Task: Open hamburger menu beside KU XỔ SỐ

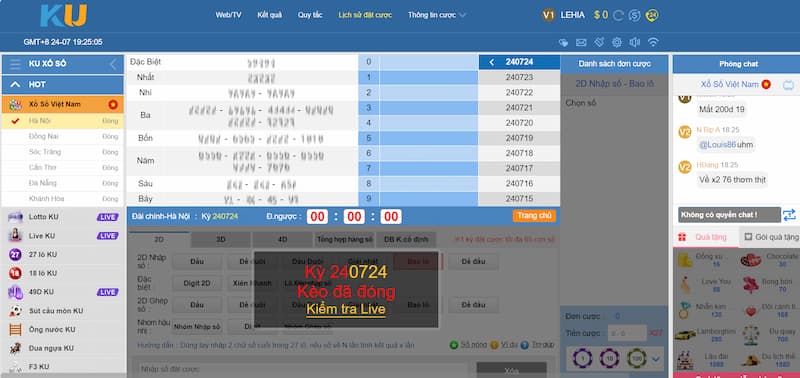Action: click(x=15, y=64)
